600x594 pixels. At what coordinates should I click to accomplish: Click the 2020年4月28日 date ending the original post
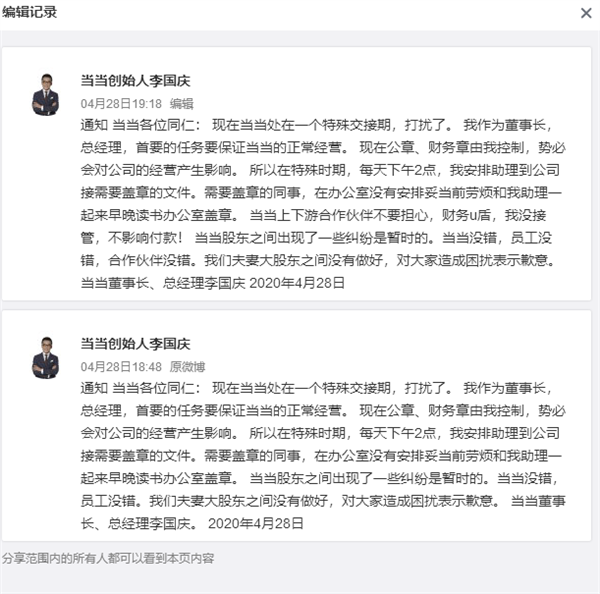[256, 523]
